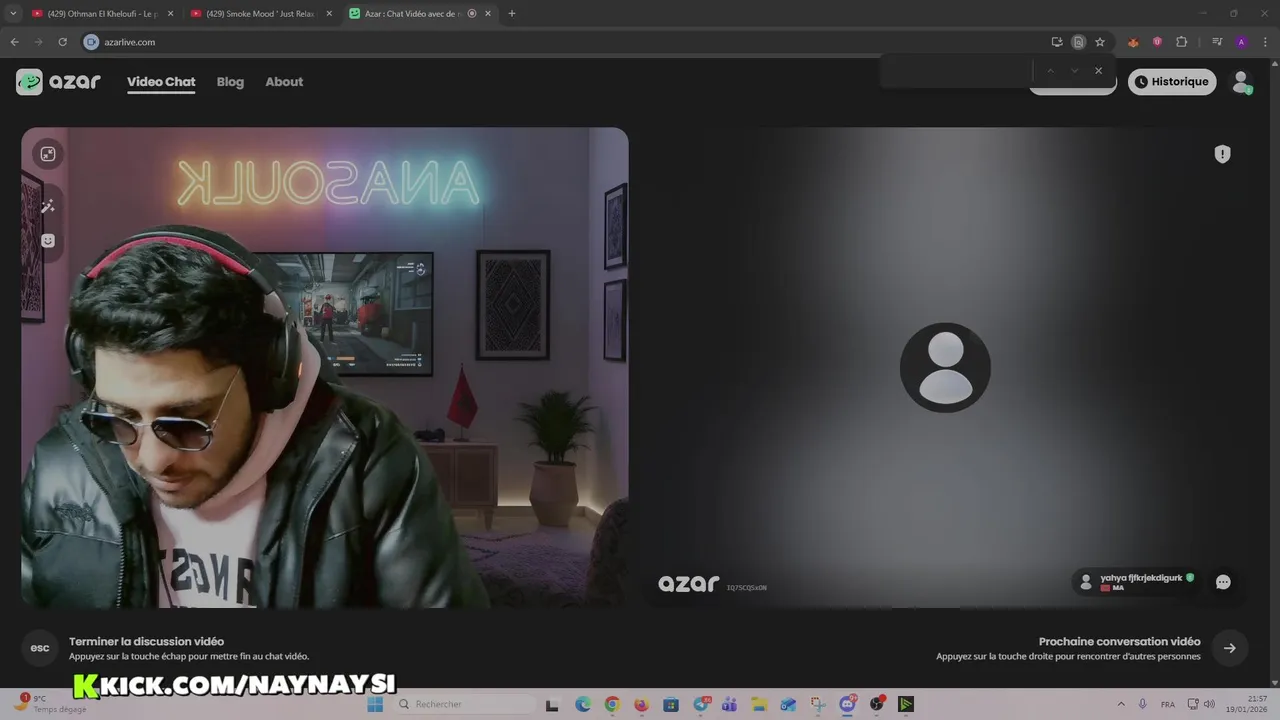The height and width of the screenshot is (720, 1280).
Task: View site information icon in address bar
Action: 91,42
